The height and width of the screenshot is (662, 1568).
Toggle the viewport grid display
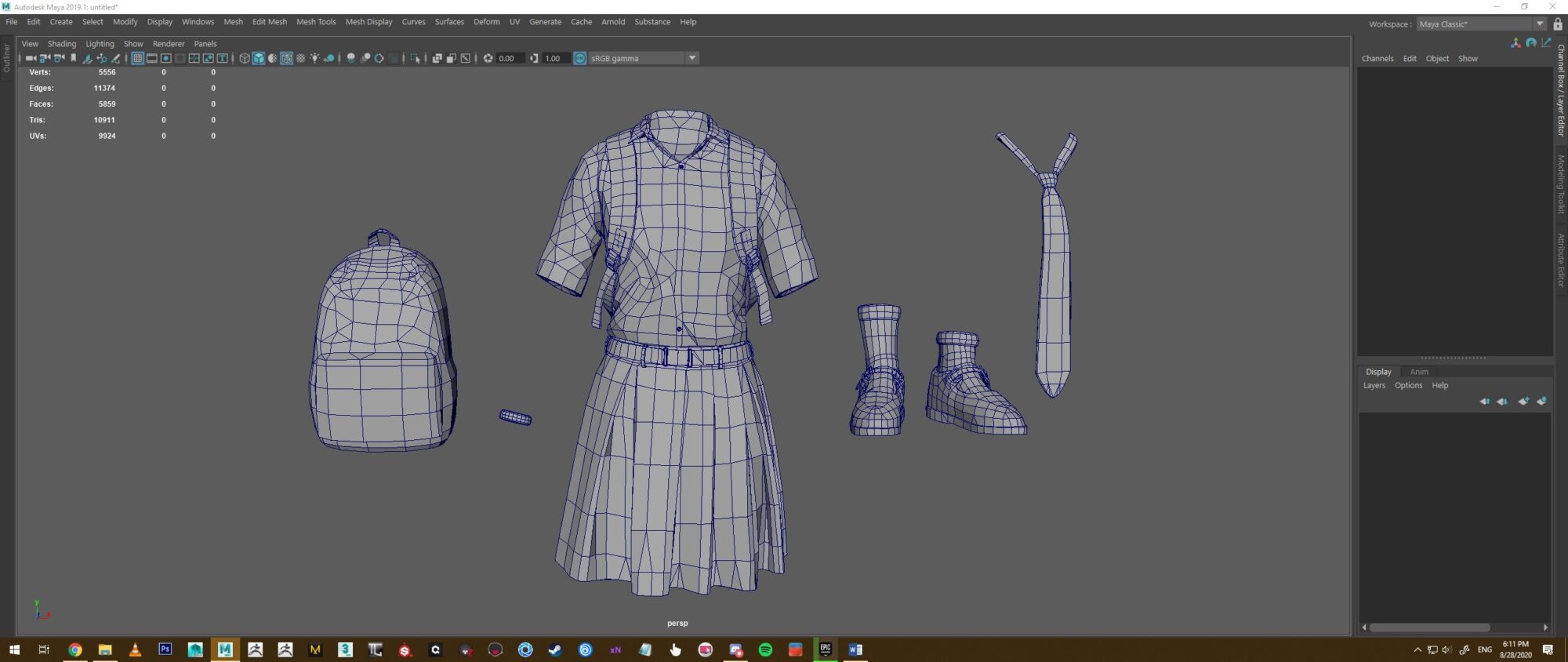point(137,58)
